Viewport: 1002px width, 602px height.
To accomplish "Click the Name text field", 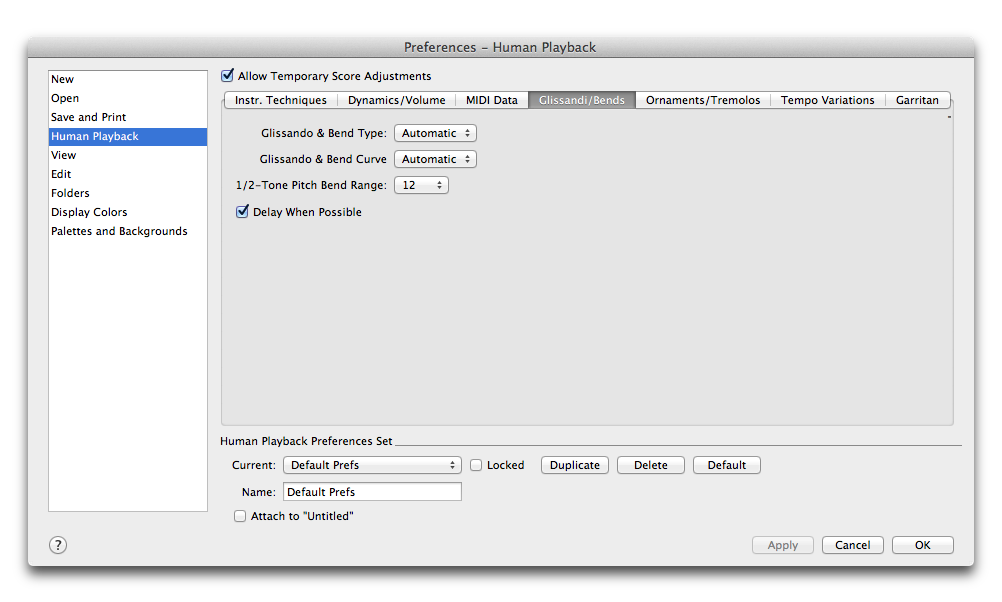I will pos(372,492).
